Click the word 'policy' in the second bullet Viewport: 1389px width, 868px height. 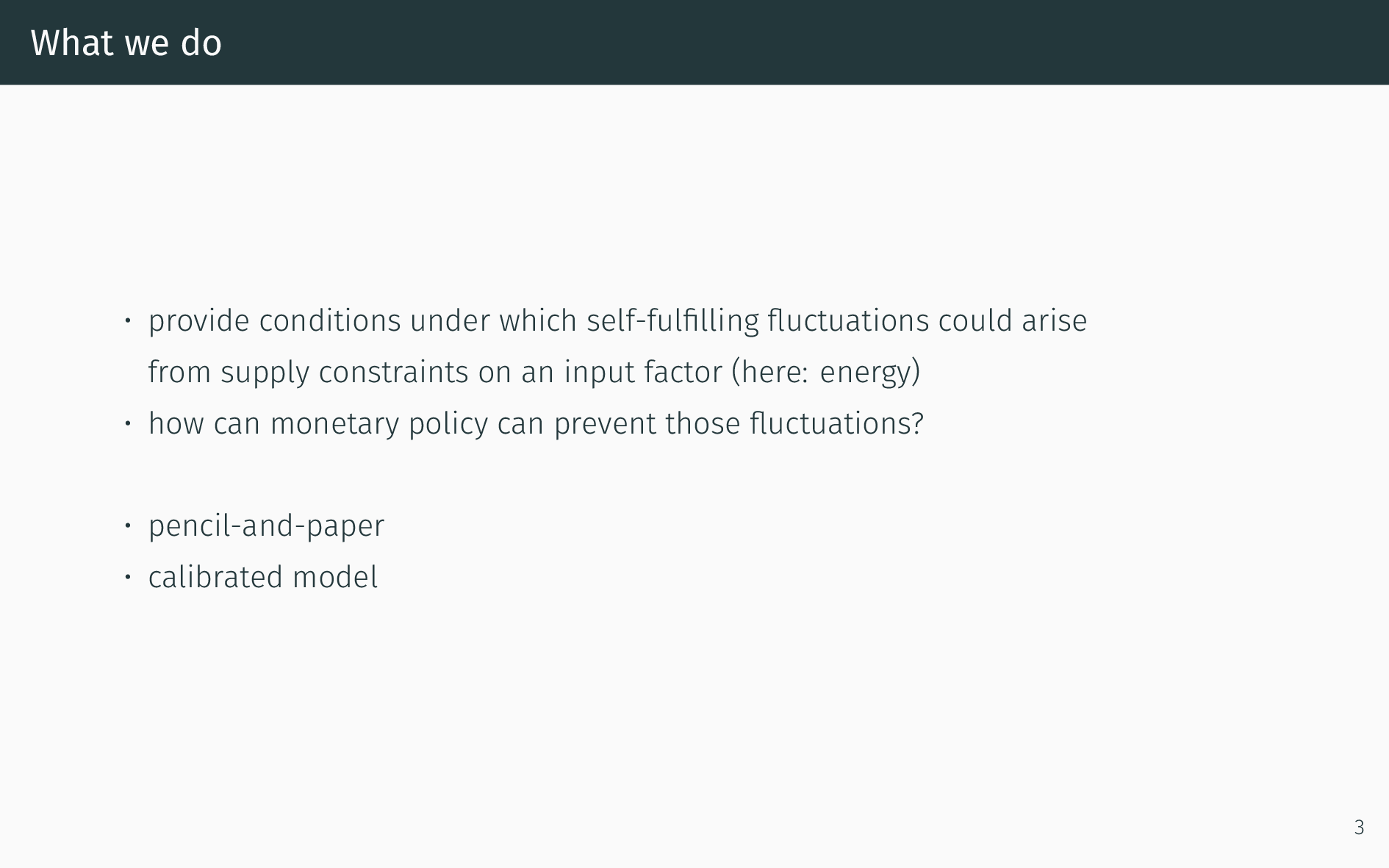[448, 425]
